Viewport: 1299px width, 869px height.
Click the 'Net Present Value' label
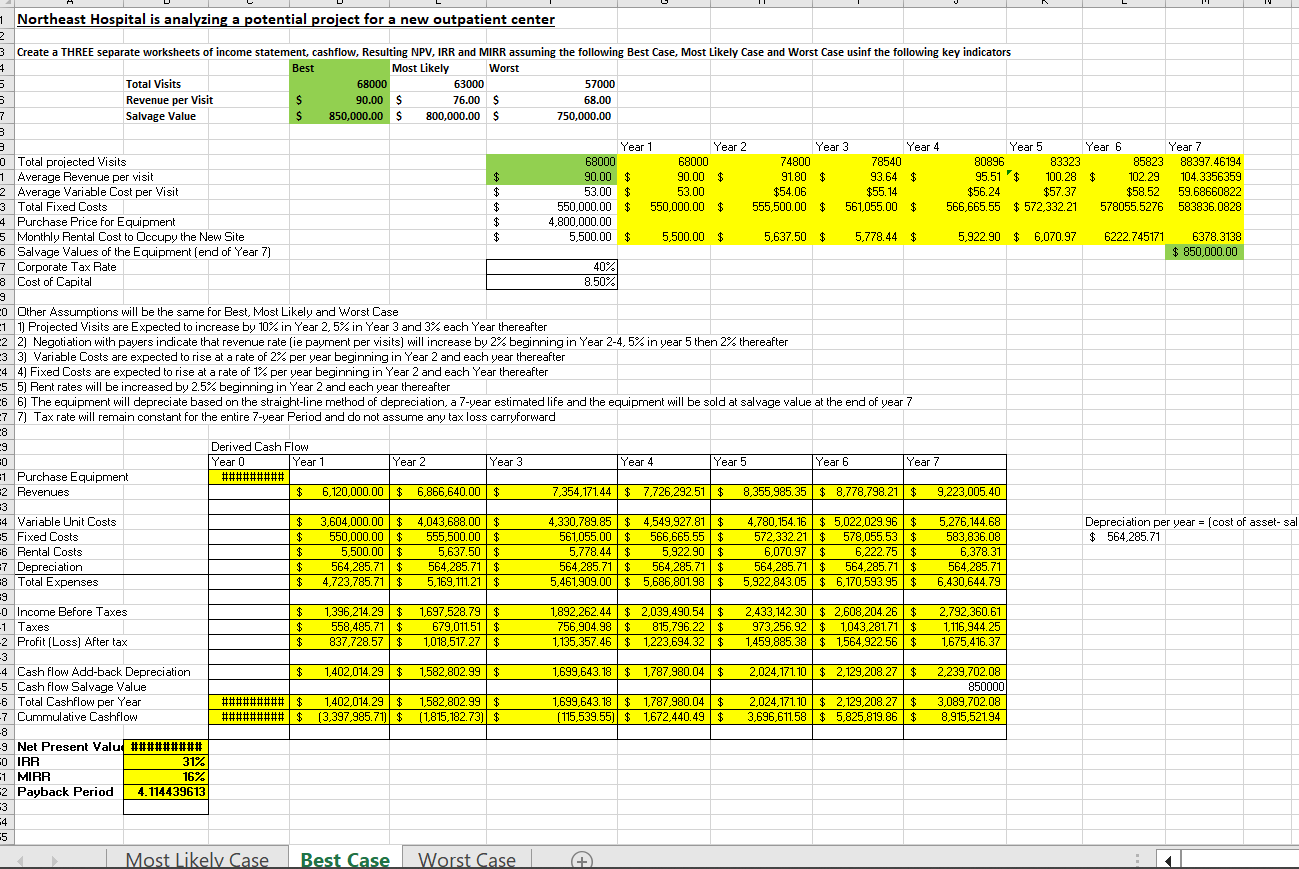click(x=69, y=747)
